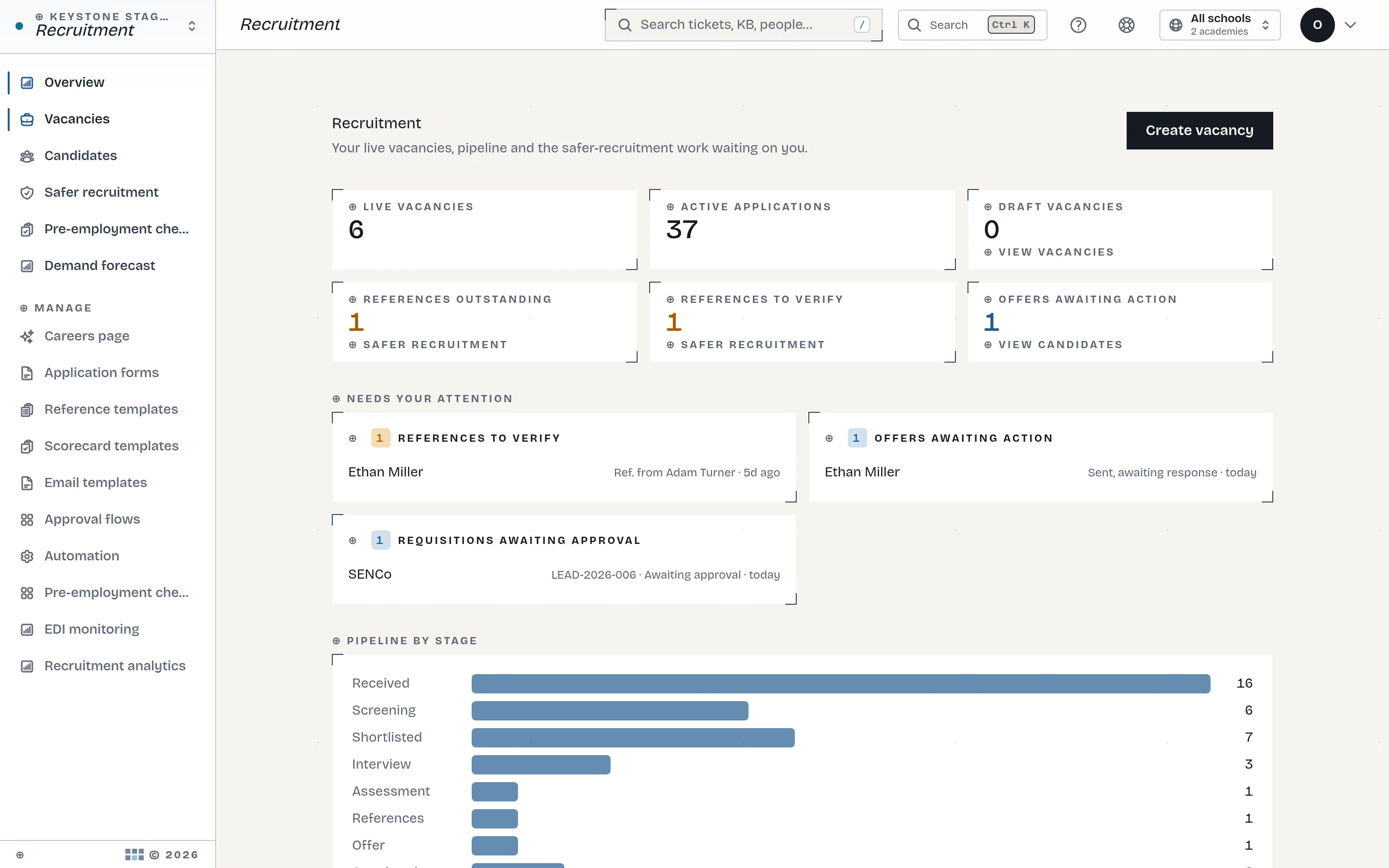The height and width of the screenshot is (868, 1389).
Task: Open the help question mark icon
Action: pos(1078,25)
